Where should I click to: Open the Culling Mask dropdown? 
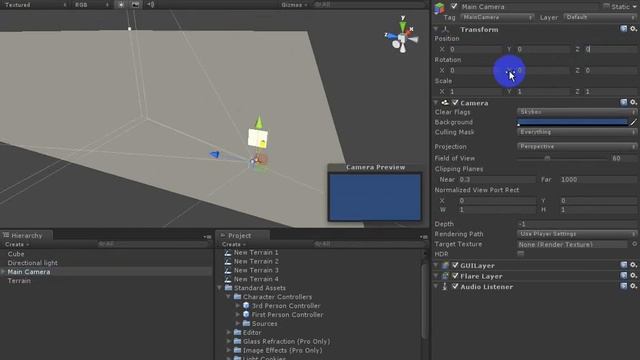point(577,132)
